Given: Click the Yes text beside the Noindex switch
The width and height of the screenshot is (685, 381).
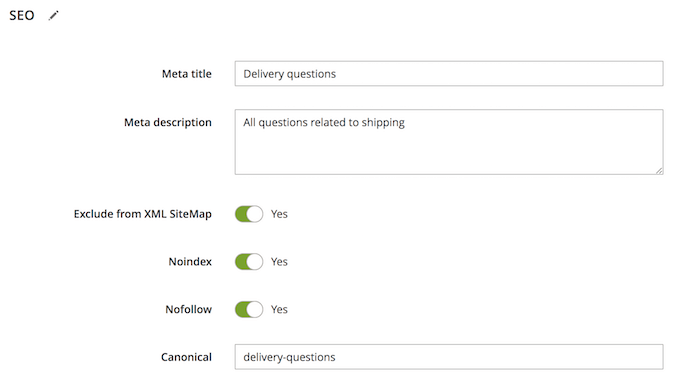Looking at the screenshot, I should coord(279,262).
